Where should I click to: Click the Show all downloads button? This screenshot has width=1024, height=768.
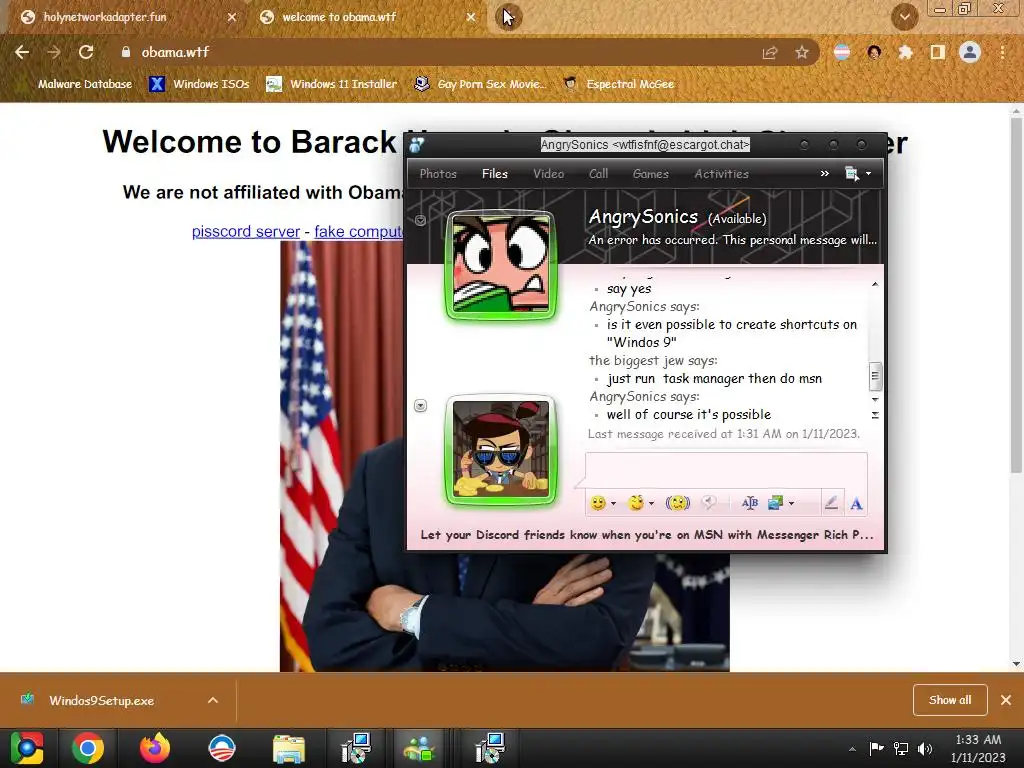click(x=950, y=700)
